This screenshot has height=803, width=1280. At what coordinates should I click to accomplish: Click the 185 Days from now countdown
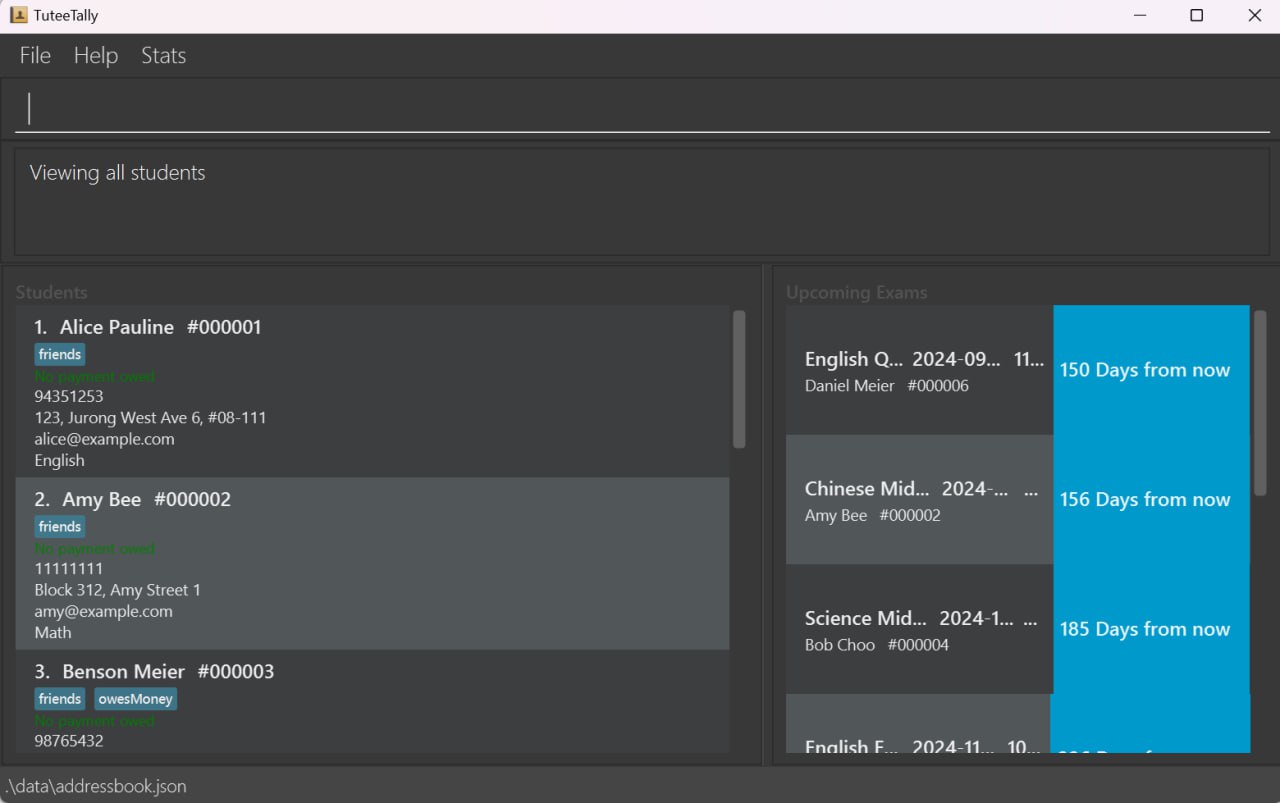[x=1150, y=629]
